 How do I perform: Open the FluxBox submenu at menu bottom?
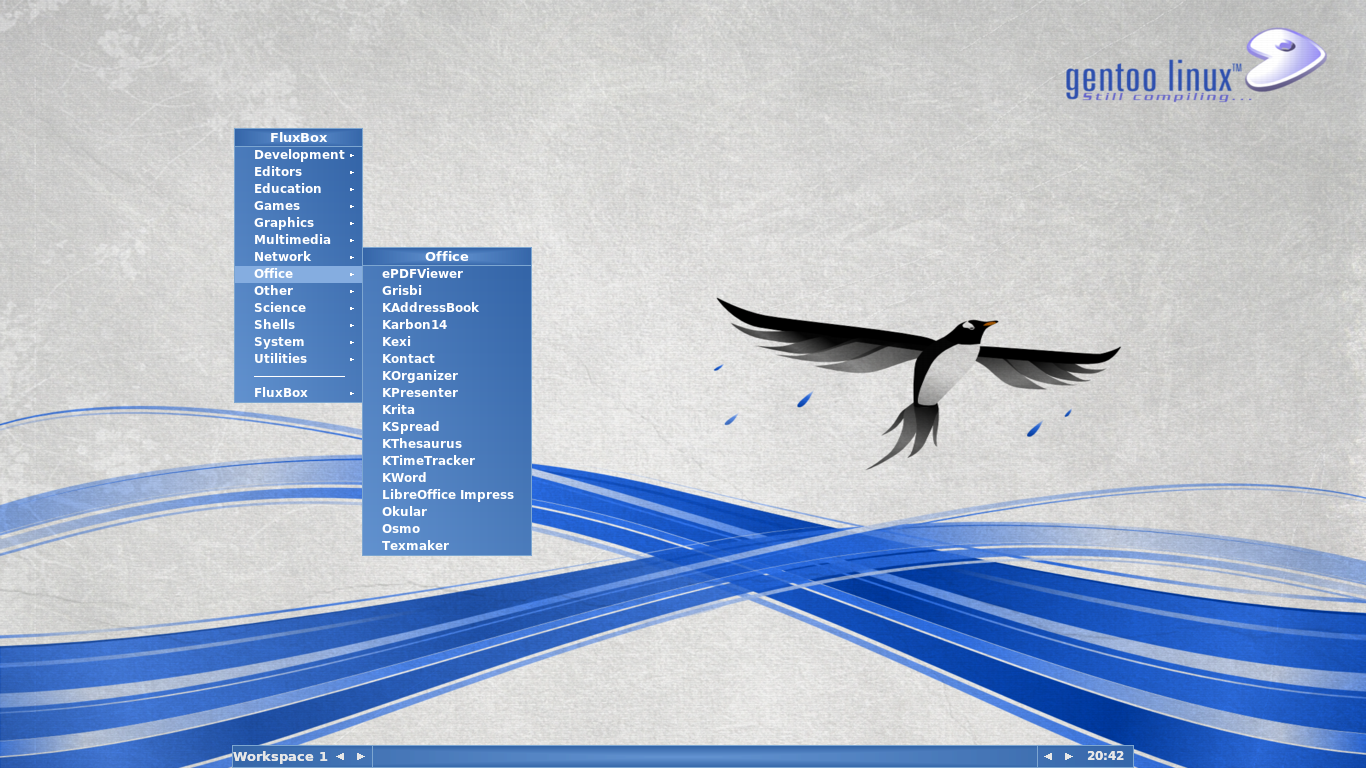coord(298,393)
